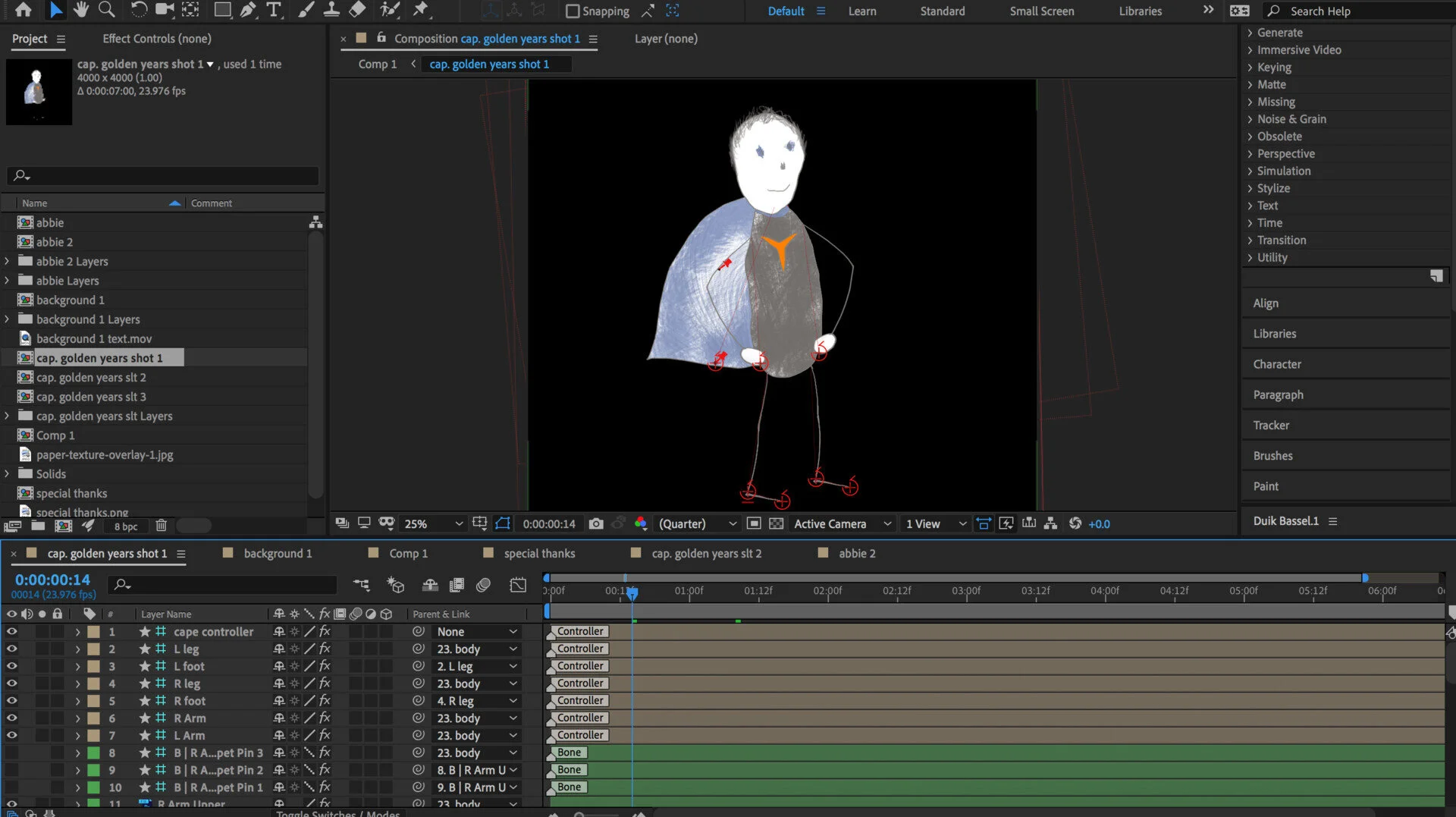Select the Hand tool

[x=80, y=10]
